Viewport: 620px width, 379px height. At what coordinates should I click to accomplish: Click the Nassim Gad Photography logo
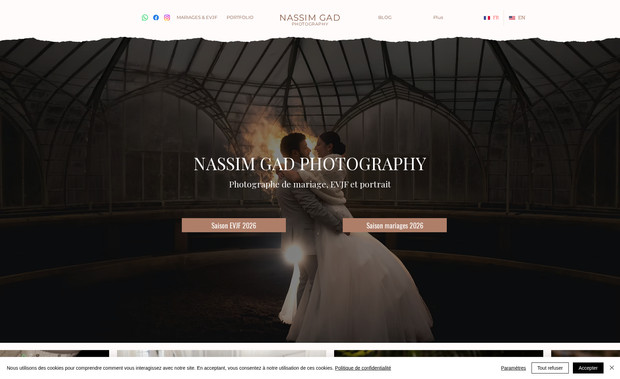coord(310,20)
